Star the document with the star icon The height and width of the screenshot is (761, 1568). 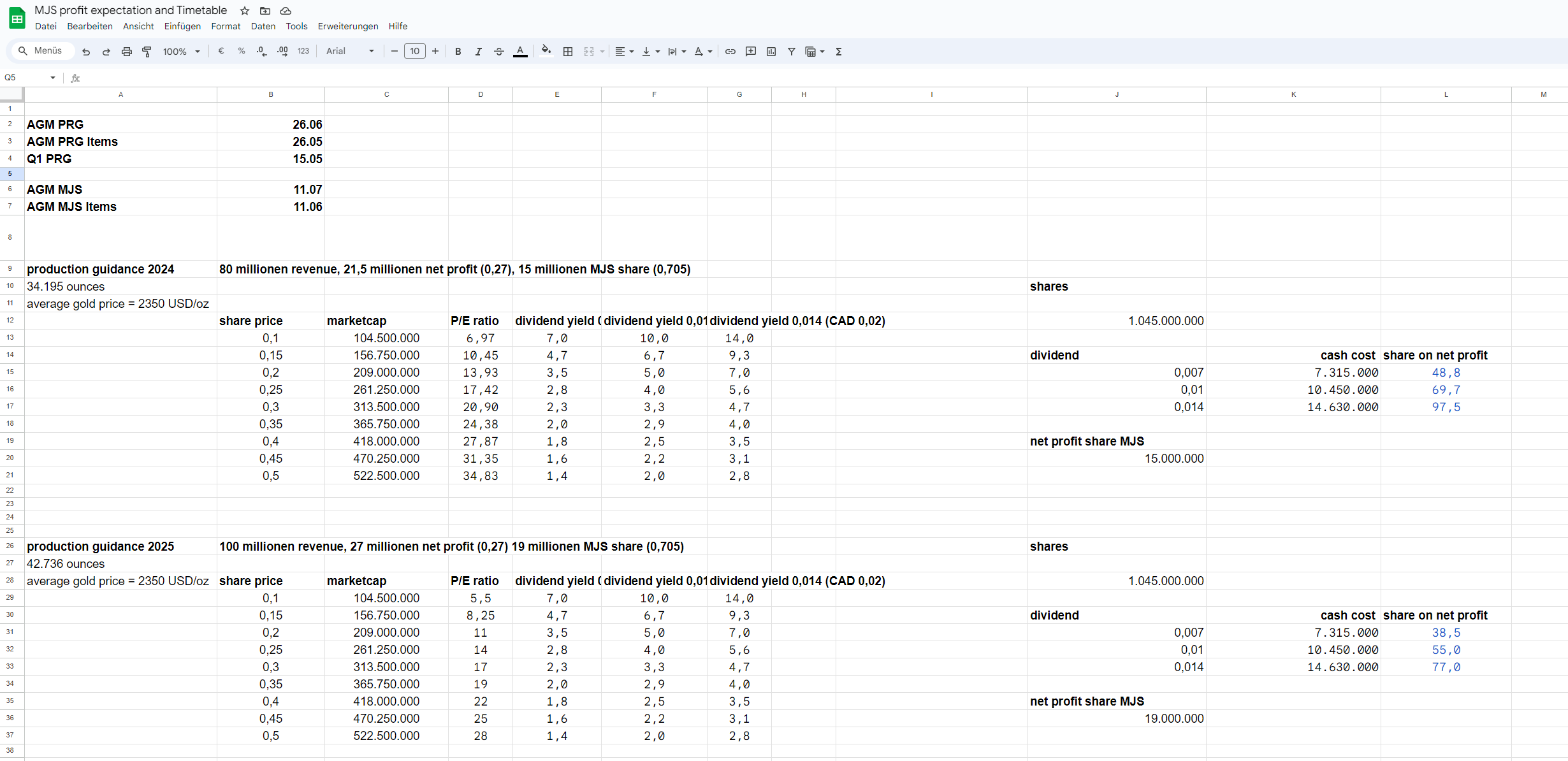[245, 11]
